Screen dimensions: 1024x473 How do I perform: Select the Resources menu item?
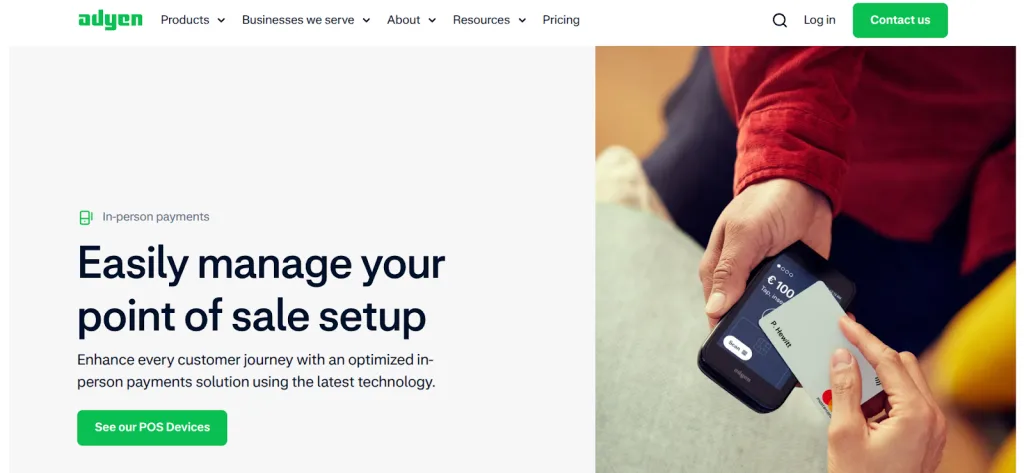(x=481, y=20)
